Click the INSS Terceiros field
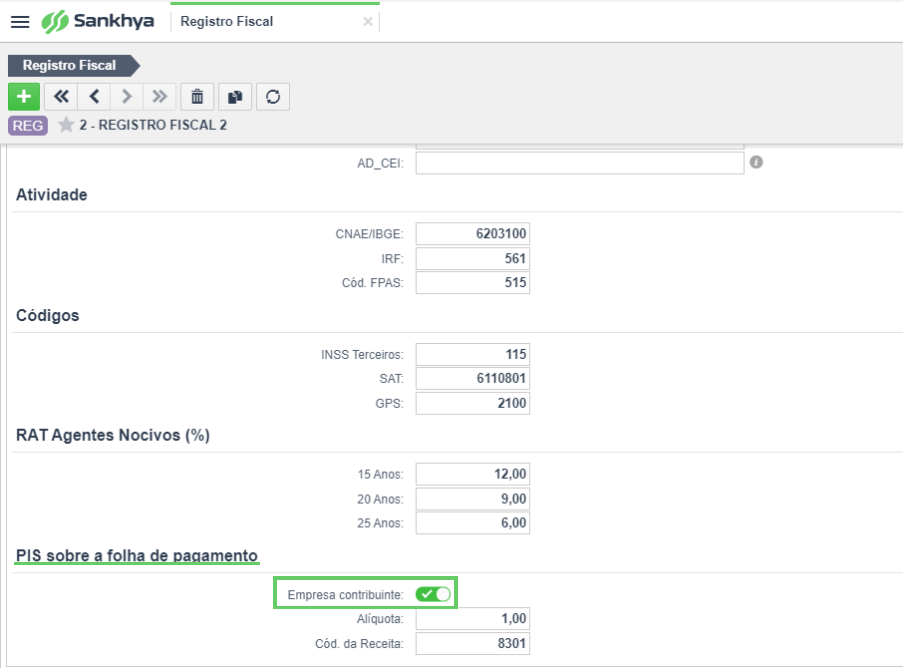This screenshot has height=668, width=903. [472, 355]
